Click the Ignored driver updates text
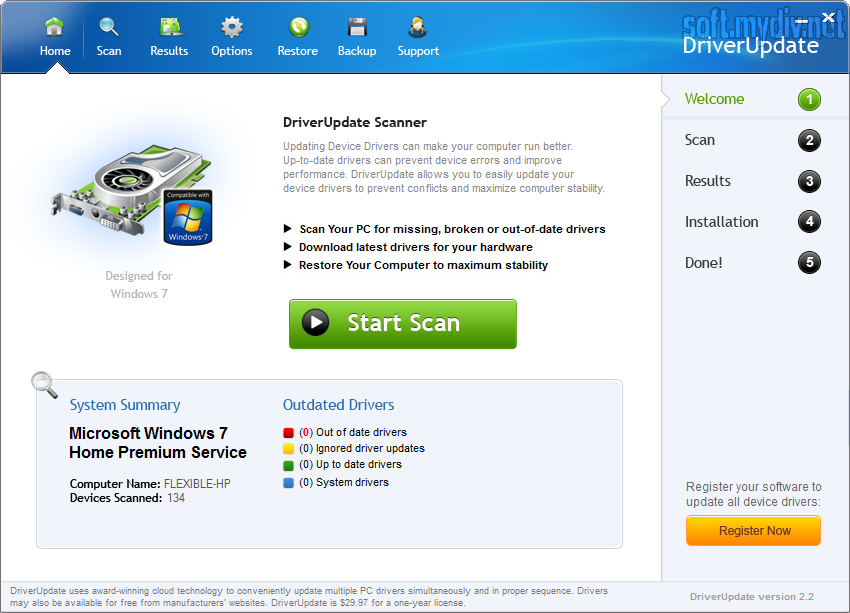The width and height of the screenshot is (850, 613). (x=370, y=448)
